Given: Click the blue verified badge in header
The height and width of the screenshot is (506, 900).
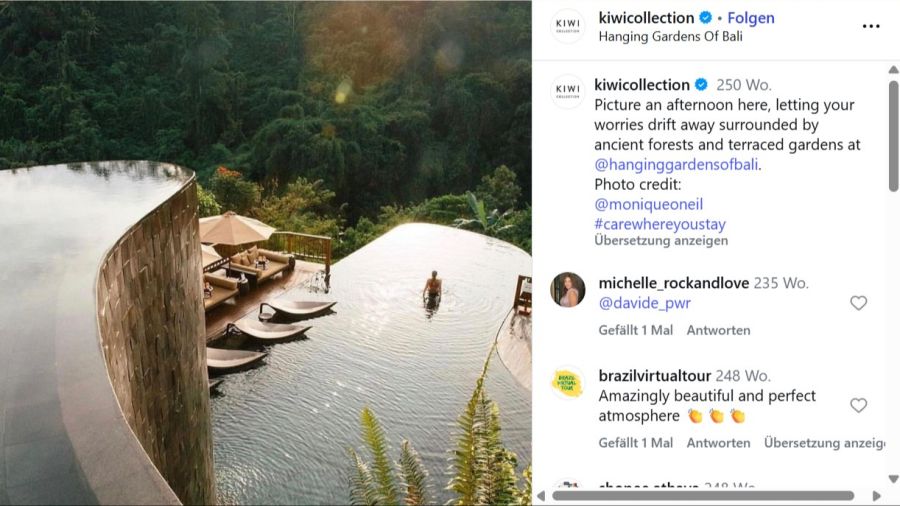Looking at the screenshot, I should (x=705, y=18).
